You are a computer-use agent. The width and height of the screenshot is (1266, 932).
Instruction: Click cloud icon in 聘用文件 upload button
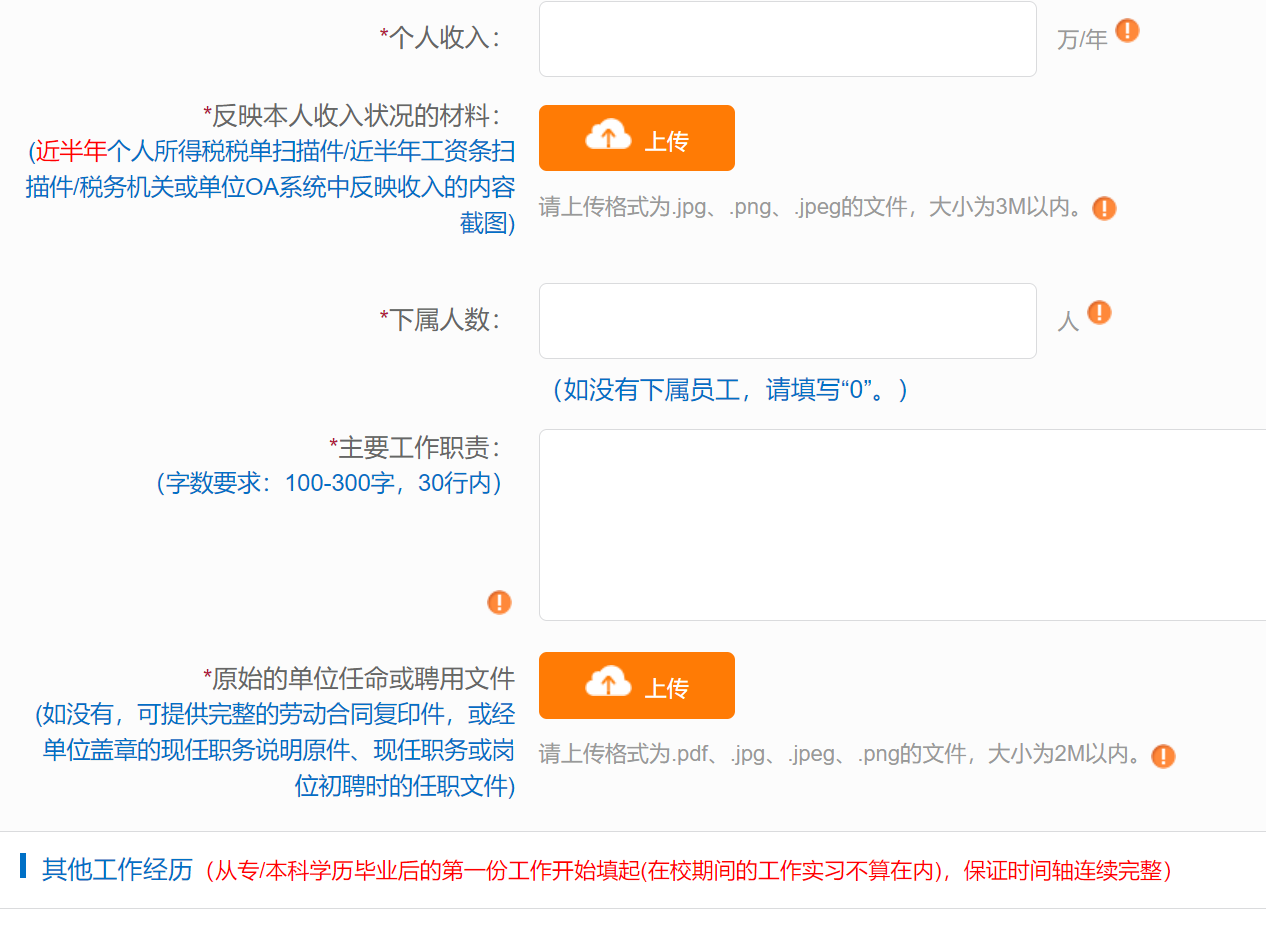pos(608,684)
